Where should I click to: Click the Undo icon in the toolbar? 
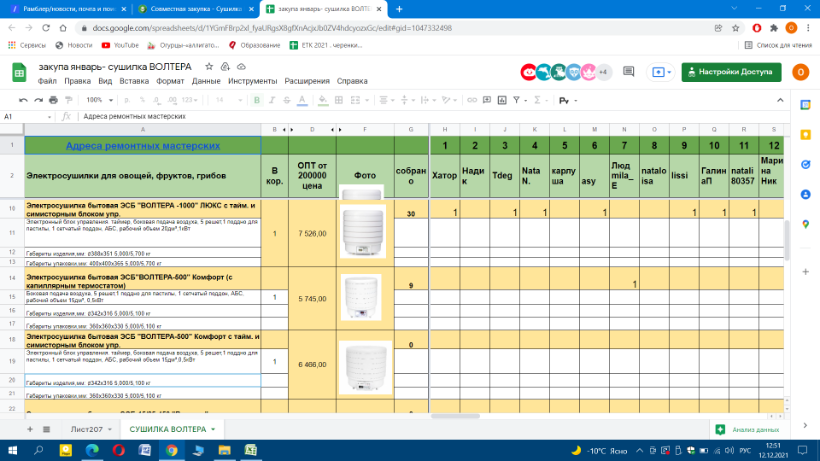click(x=23, y=100)
